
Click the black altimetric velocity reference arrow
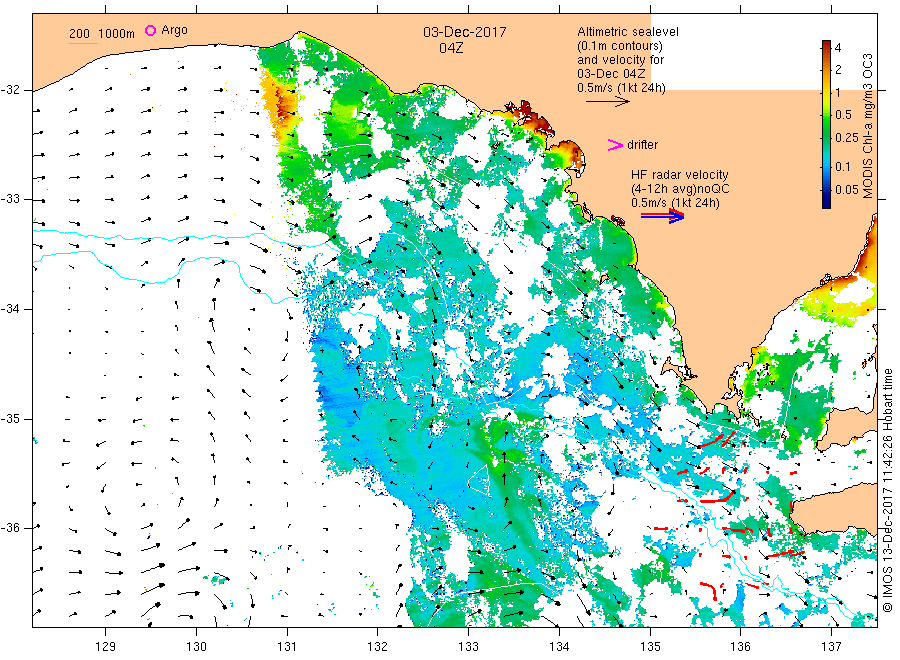[608, 102]
